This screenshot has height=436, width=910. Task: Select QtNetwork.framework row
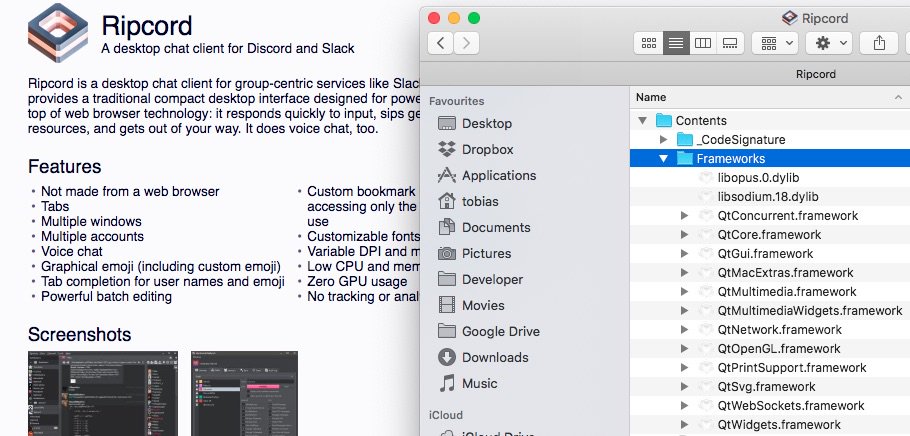(770, 330)
